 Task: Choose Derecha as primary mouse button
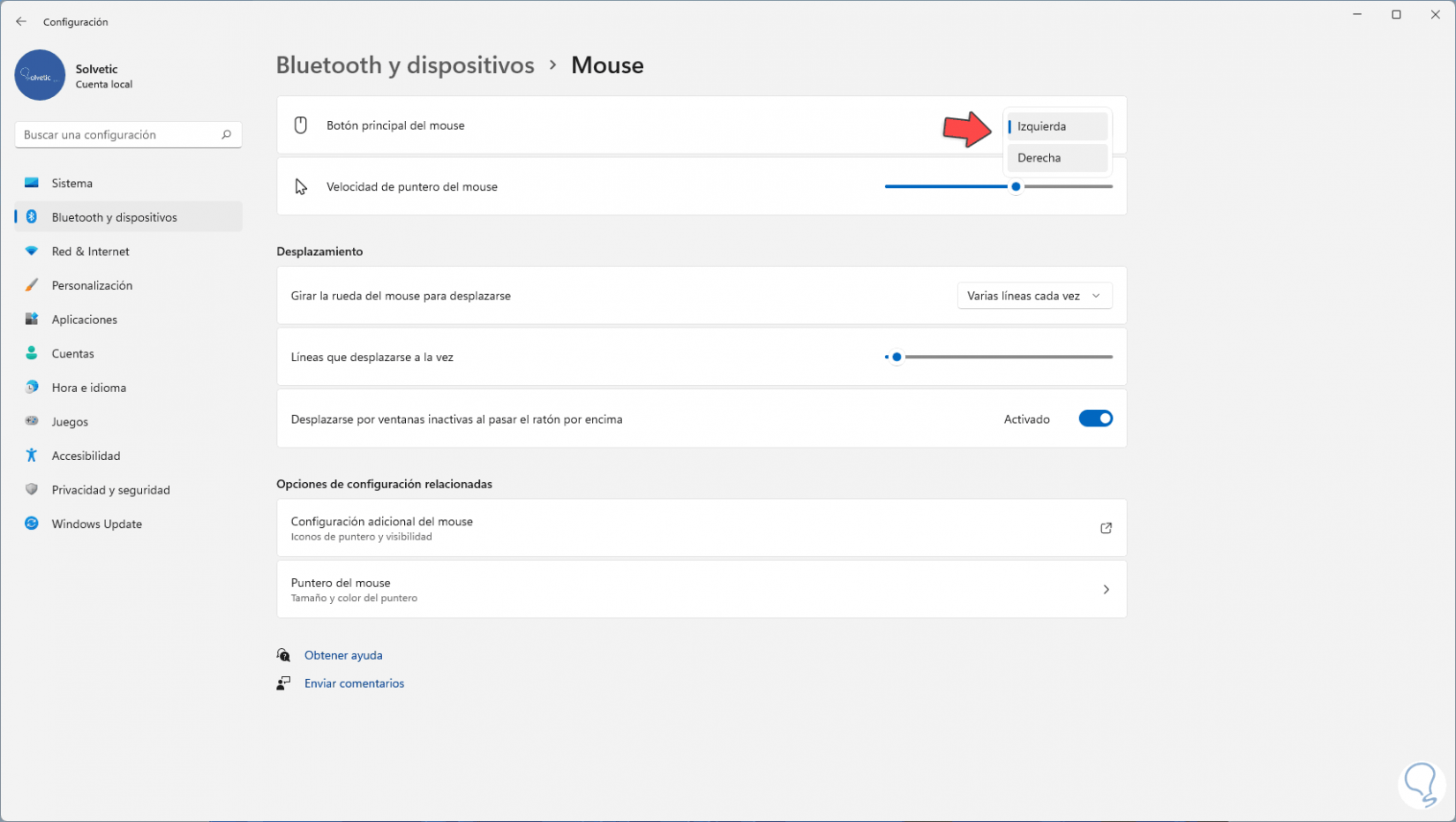[x=1056, y=158]
